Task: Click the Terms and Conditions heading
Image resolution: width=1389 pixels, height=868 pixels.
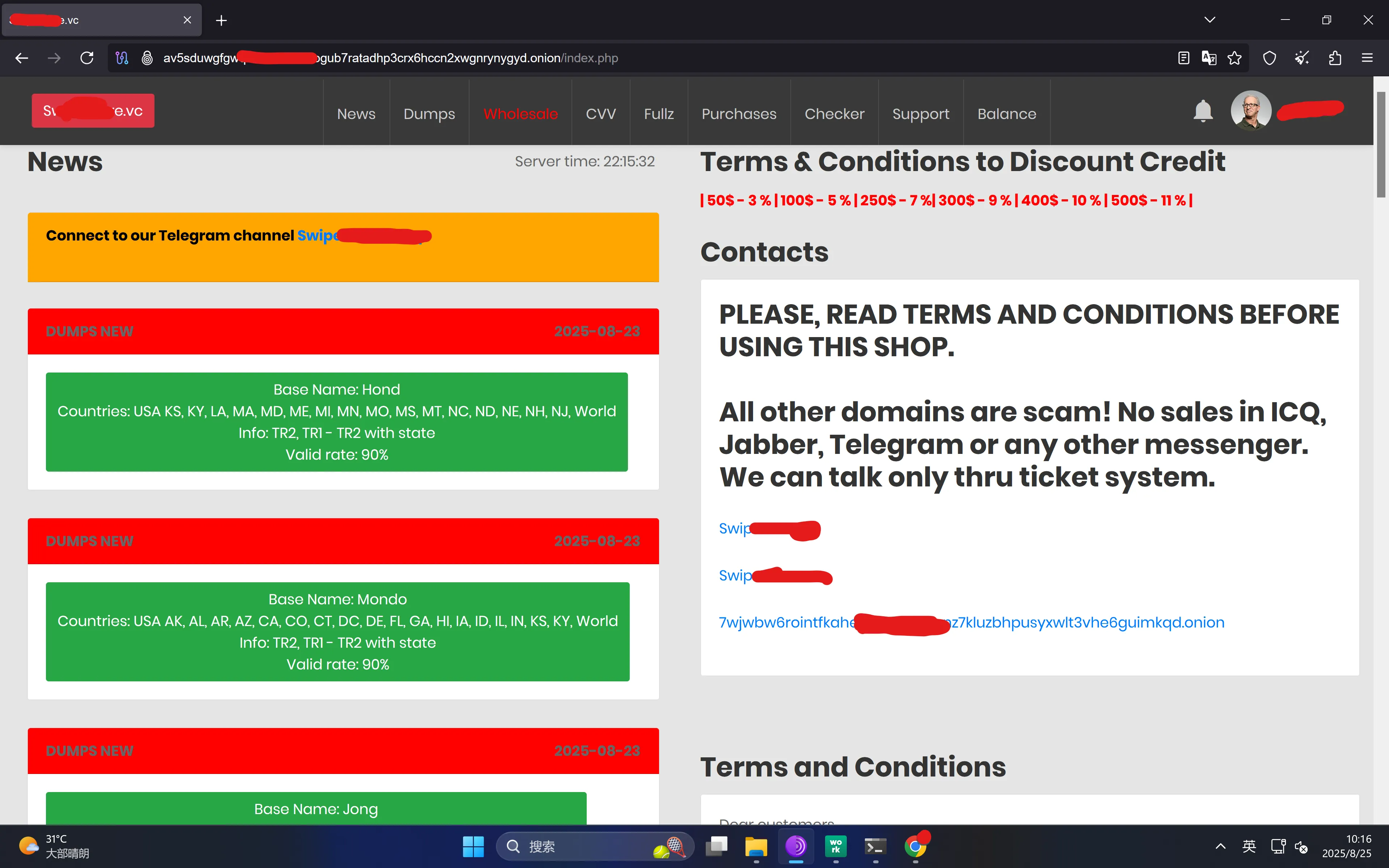Action: (x=853, y=767)
